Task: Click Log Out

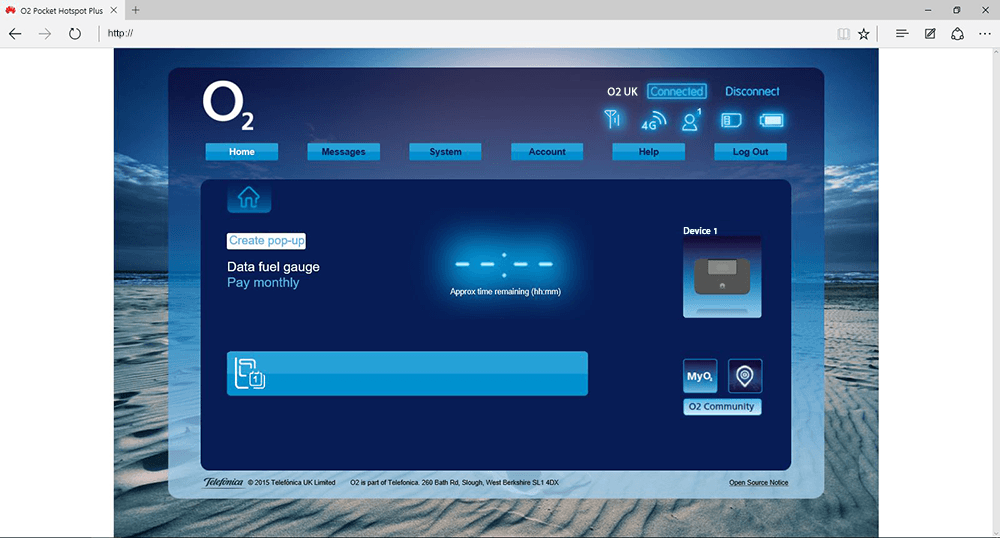Action: pos(750,152)
